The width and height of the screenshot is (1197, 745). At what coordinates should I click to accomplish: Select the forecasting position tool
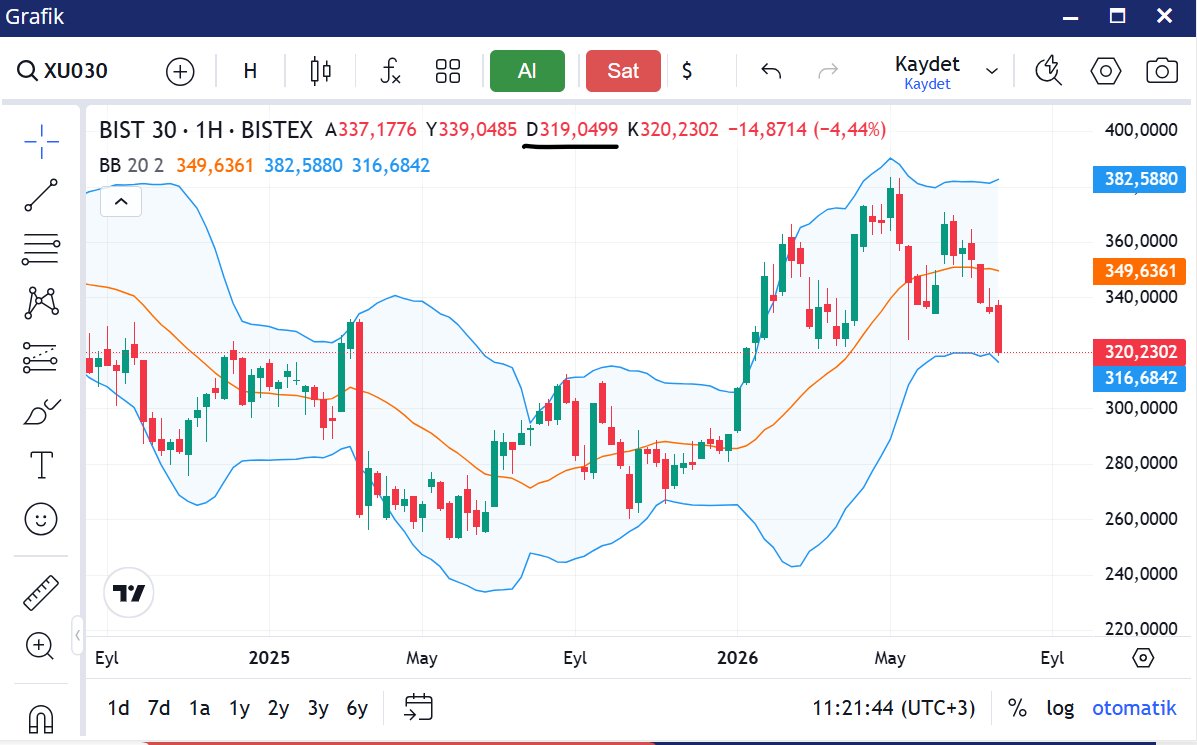[x=41, y=357]
